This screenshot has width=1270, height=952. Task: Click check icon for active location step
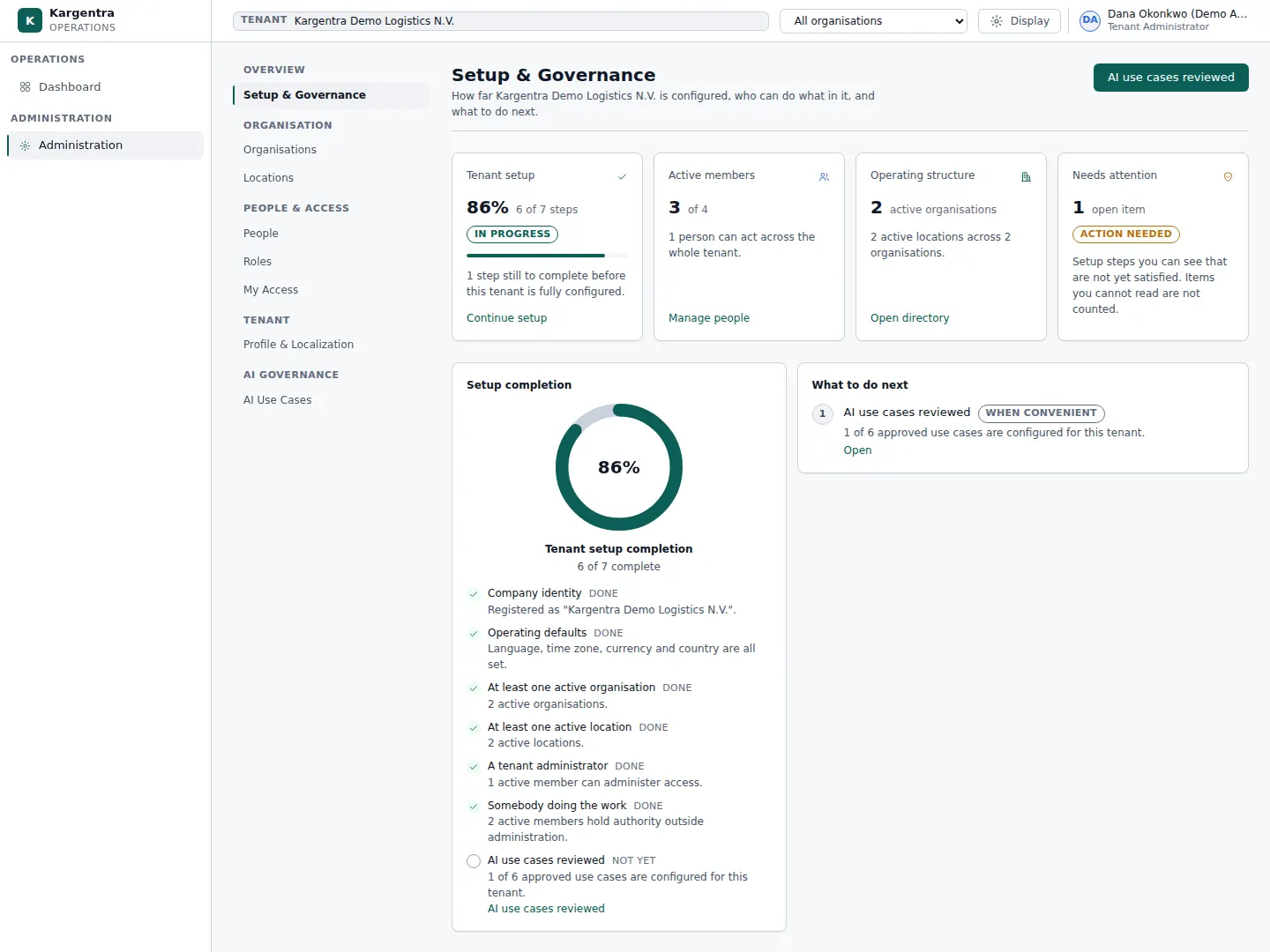[x=474, y=728]
